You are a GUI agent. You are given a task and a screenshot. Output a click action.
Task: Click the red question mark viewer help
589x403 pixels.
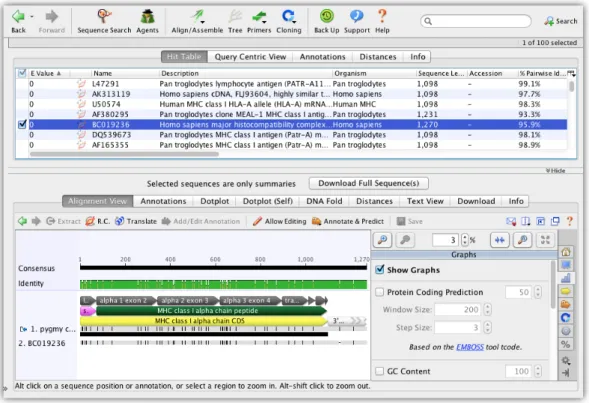(x=569, y=221)
